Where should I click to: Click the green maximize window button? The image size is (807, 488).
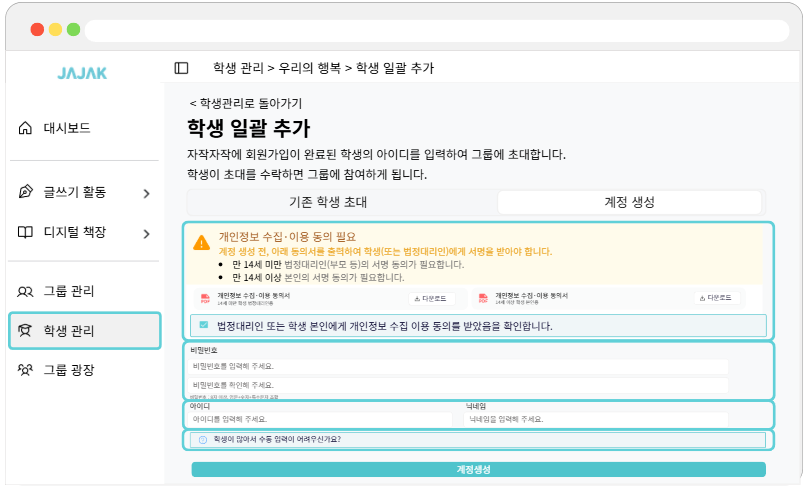[x=74, y=29]
